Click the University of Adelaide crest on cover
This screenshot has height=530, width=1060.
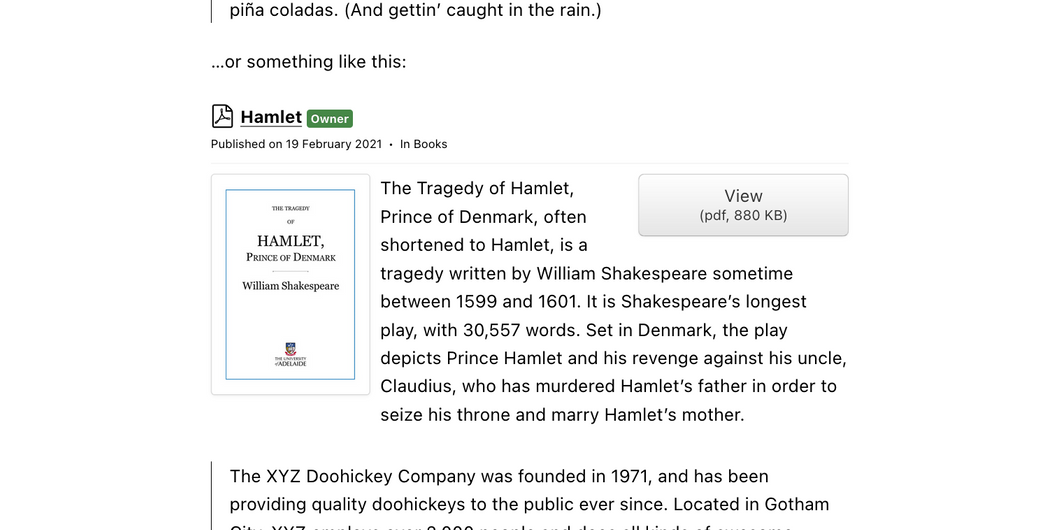click(x=291, y=348)
